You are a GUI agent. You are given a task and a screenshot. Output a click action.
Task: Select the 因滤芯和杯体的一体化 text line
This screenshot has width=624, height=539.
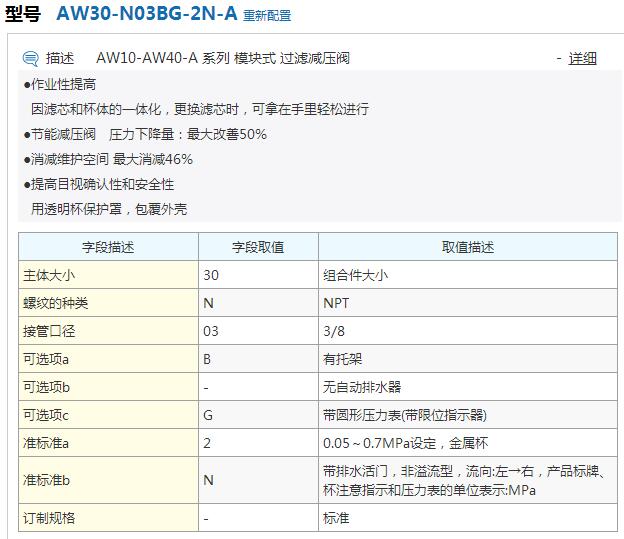tap(200, 109)
